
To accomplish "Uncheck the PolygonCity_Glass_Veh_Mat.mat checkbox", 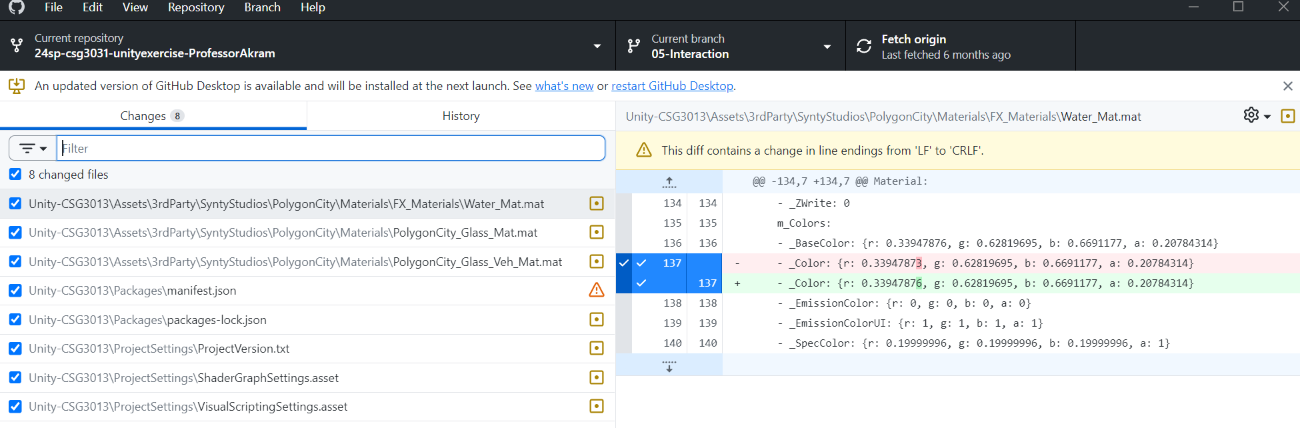I will (14, 261).
